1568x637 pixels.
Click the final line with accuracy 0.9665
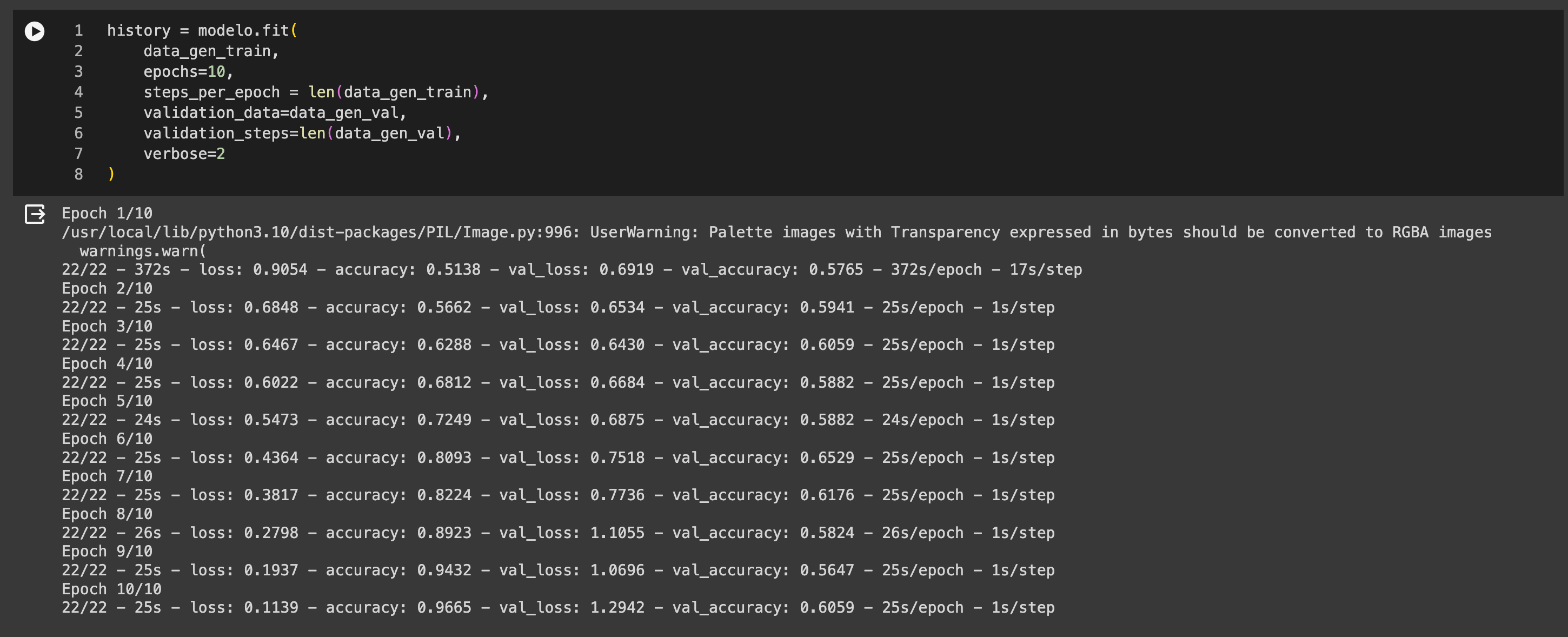pyautogui.click(x=557, y=607)
